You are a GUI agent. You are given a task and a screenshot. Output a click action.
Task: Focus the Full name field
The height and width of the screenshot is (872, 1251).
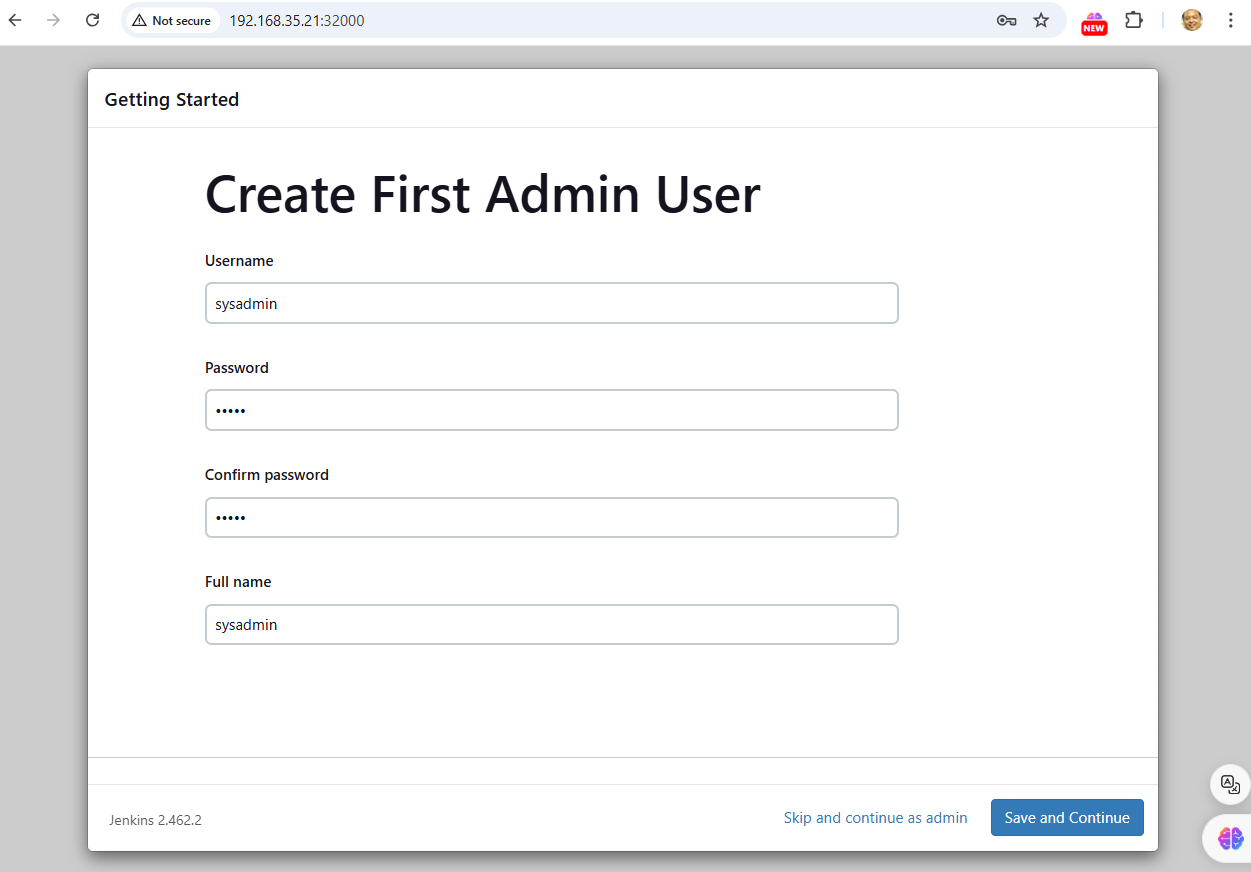pyautogui.click(x=552, y=624)
